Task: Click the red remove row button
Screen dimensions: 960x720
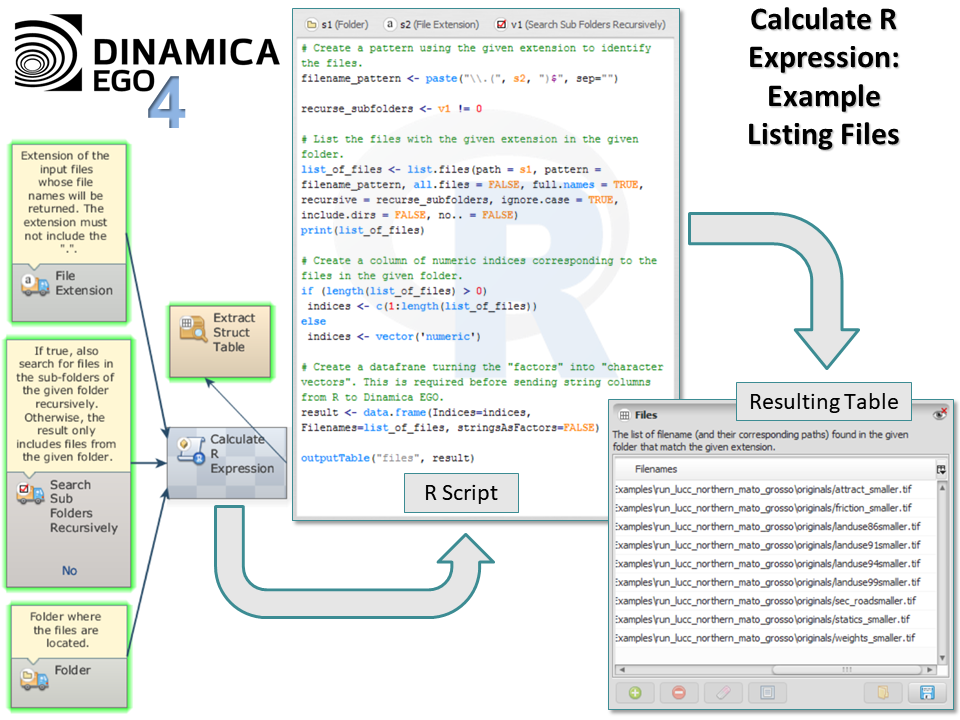Action: (x=678, y=692)
